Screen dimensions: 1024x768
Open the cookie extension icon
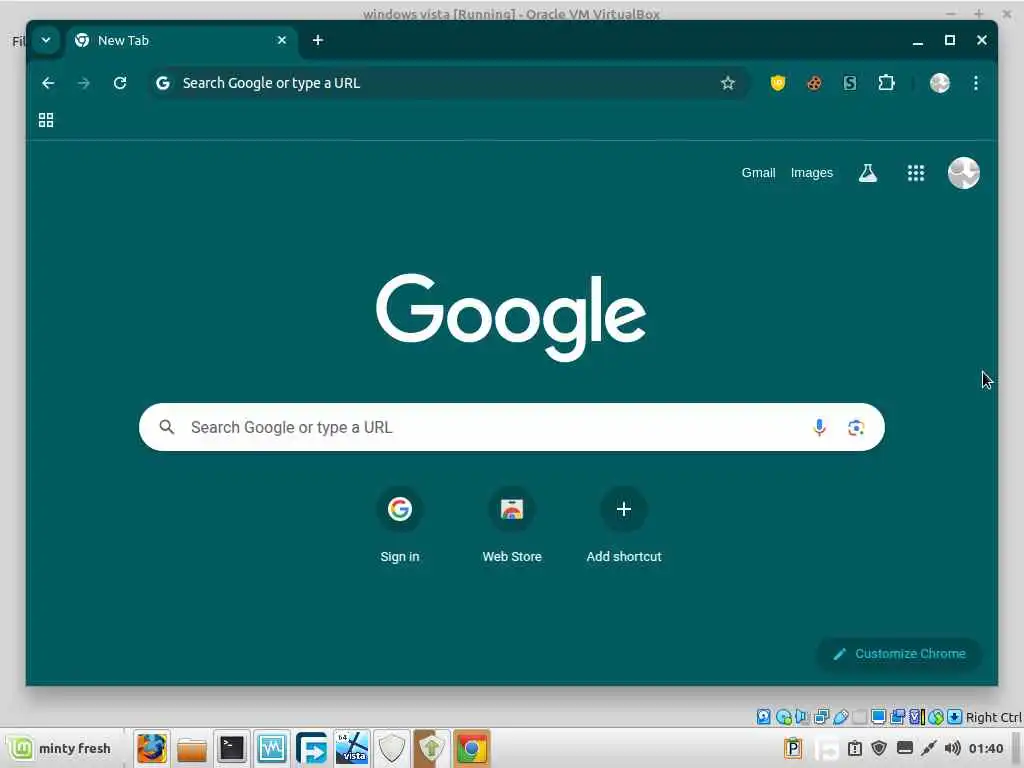tap(814, 83)
